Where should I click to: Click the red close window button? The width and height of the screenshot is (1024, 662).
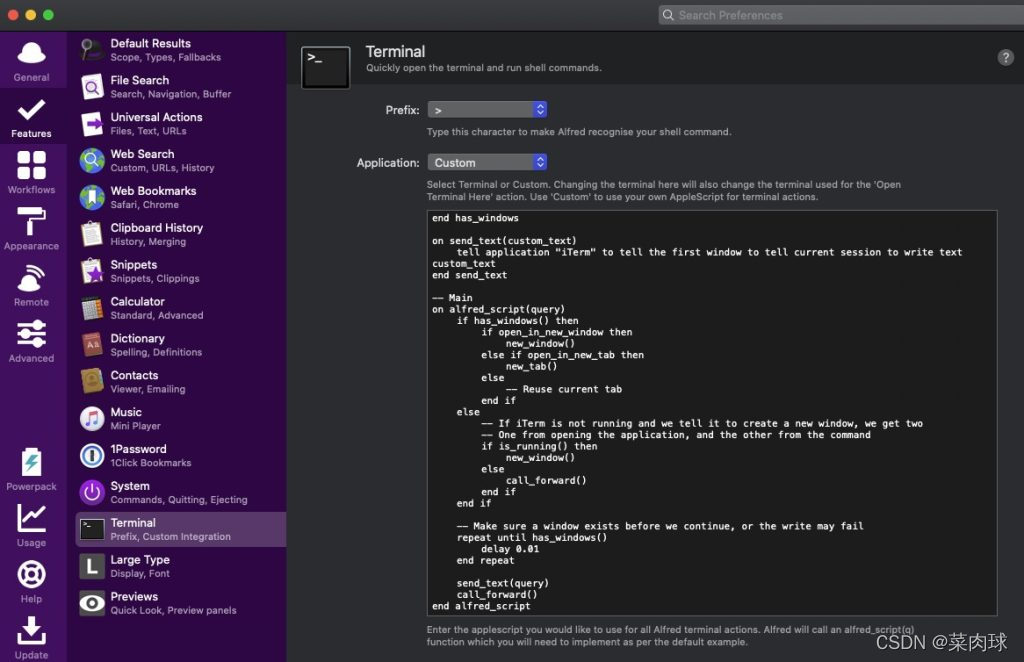pyautogui.click(x=13, y=14)
